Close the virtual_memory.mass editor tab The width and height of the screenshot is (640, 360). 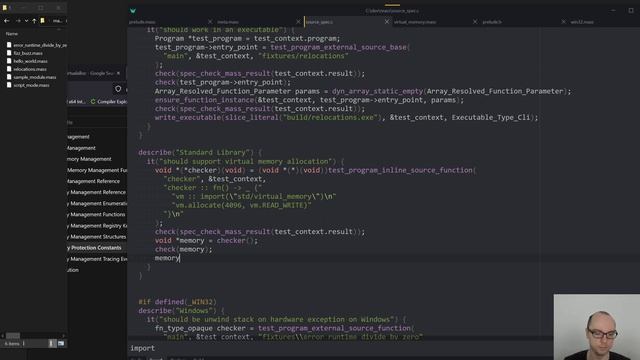click(475, 22)
